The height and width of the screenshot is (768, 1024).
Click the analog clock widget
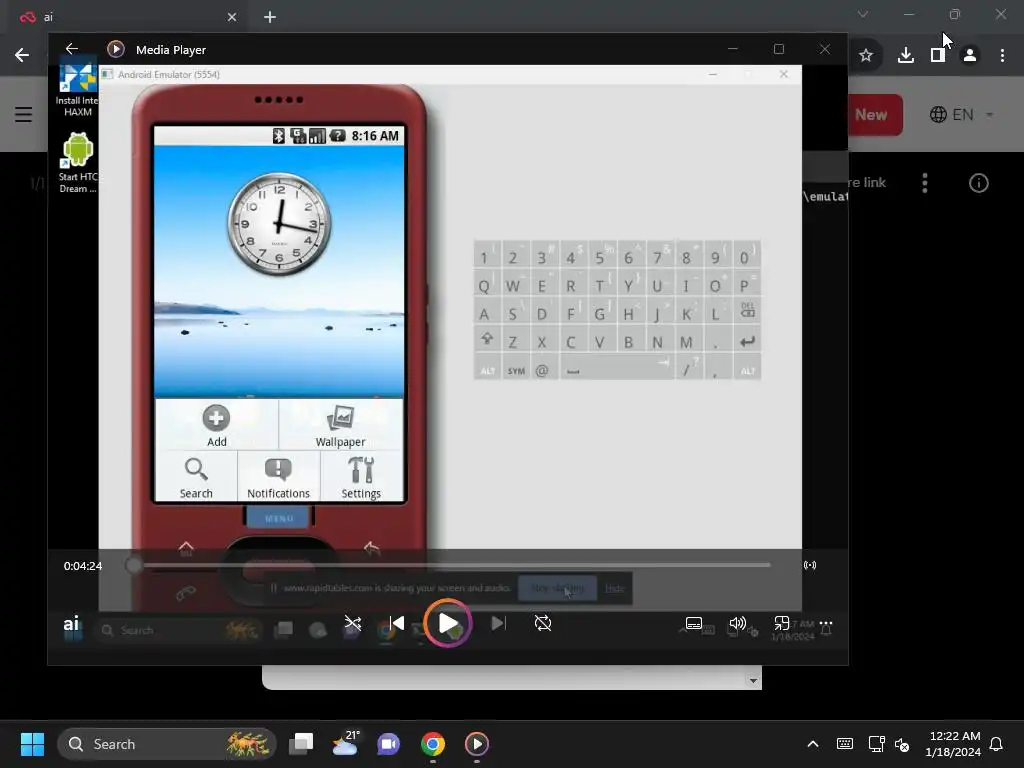pyautogui.click(x=279, y=224)
